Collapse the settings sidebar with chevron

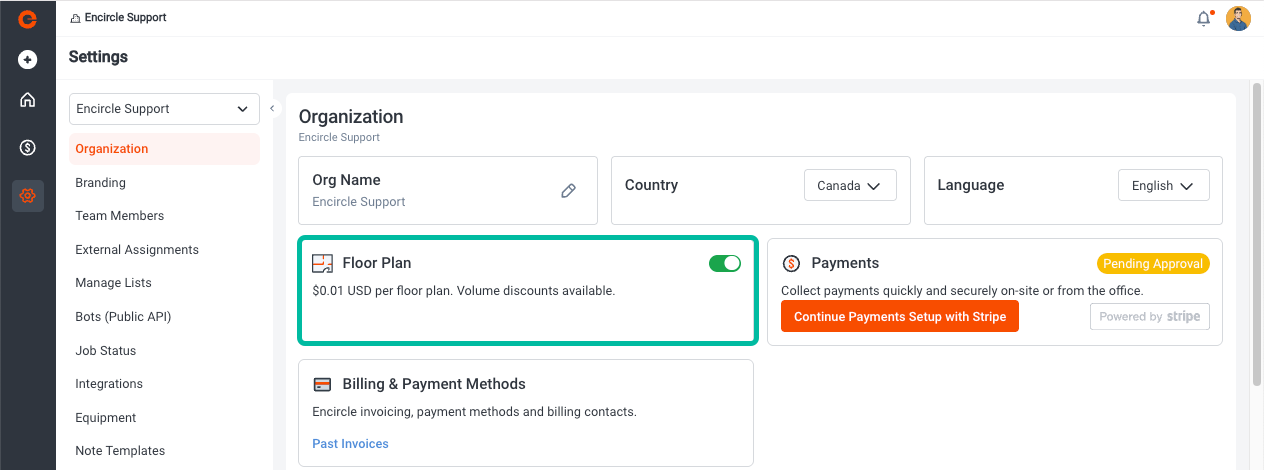click(x=272, y=108)
